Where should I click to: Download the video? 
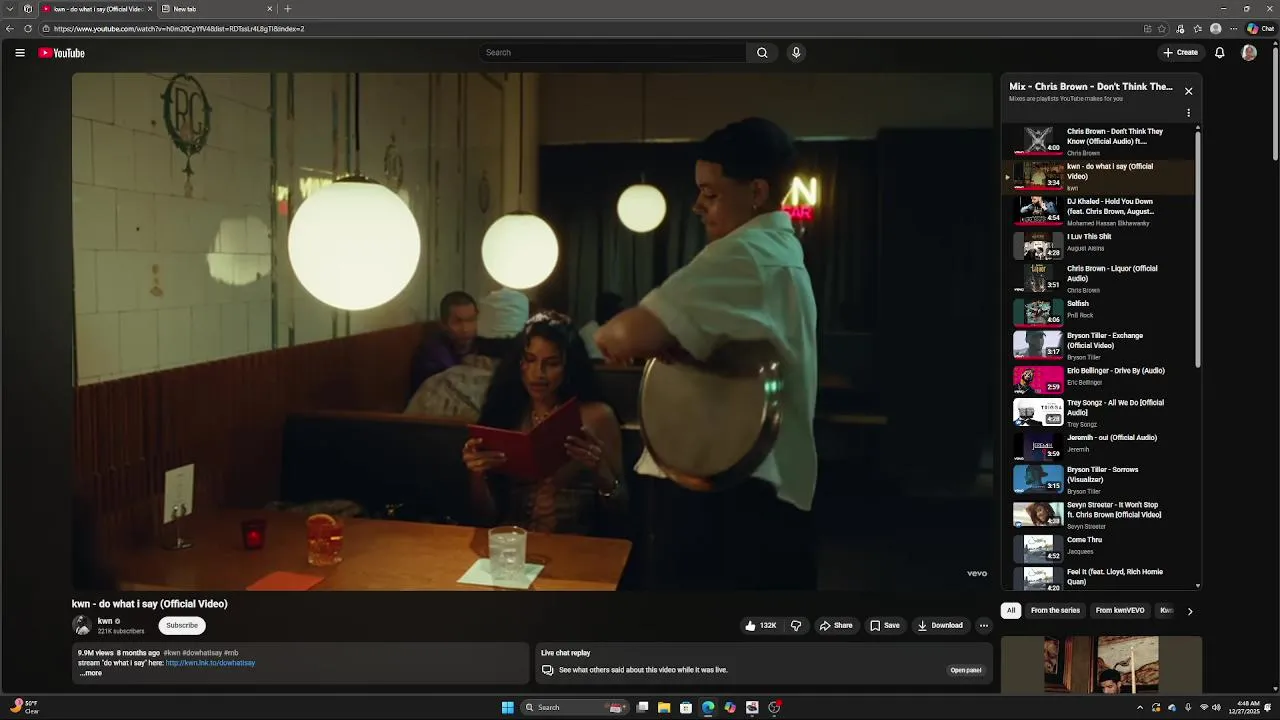[x=940, y=626]
